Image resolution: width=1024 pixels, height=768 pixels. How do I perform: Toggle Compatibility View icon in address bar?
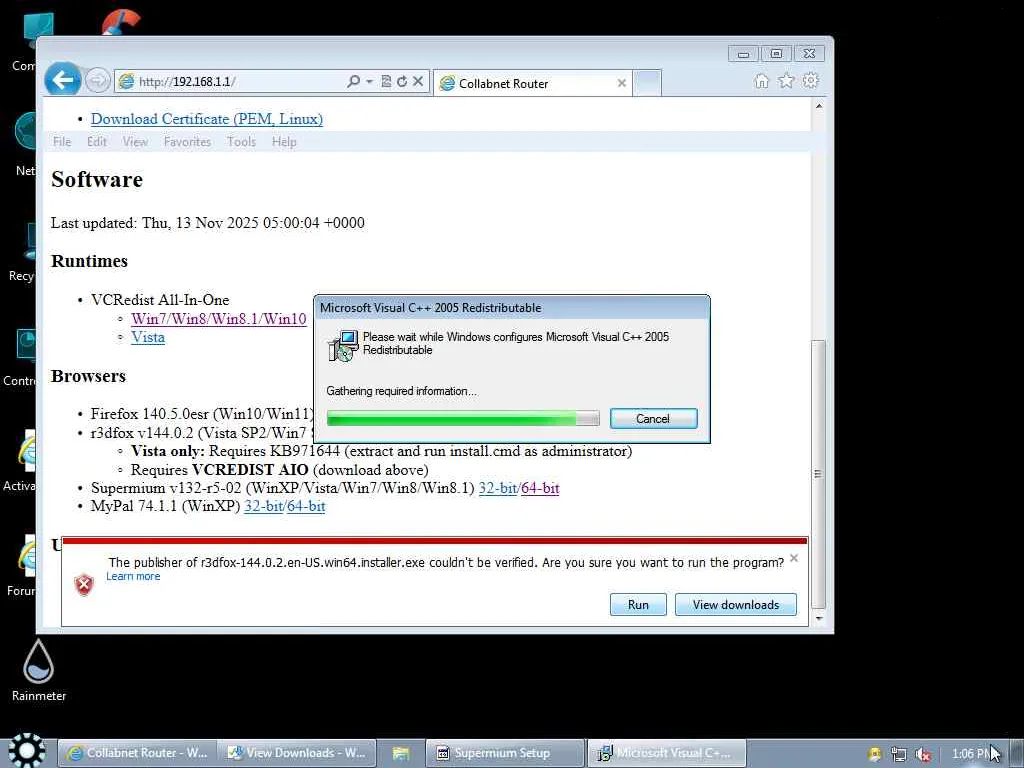tap(386, 82)
